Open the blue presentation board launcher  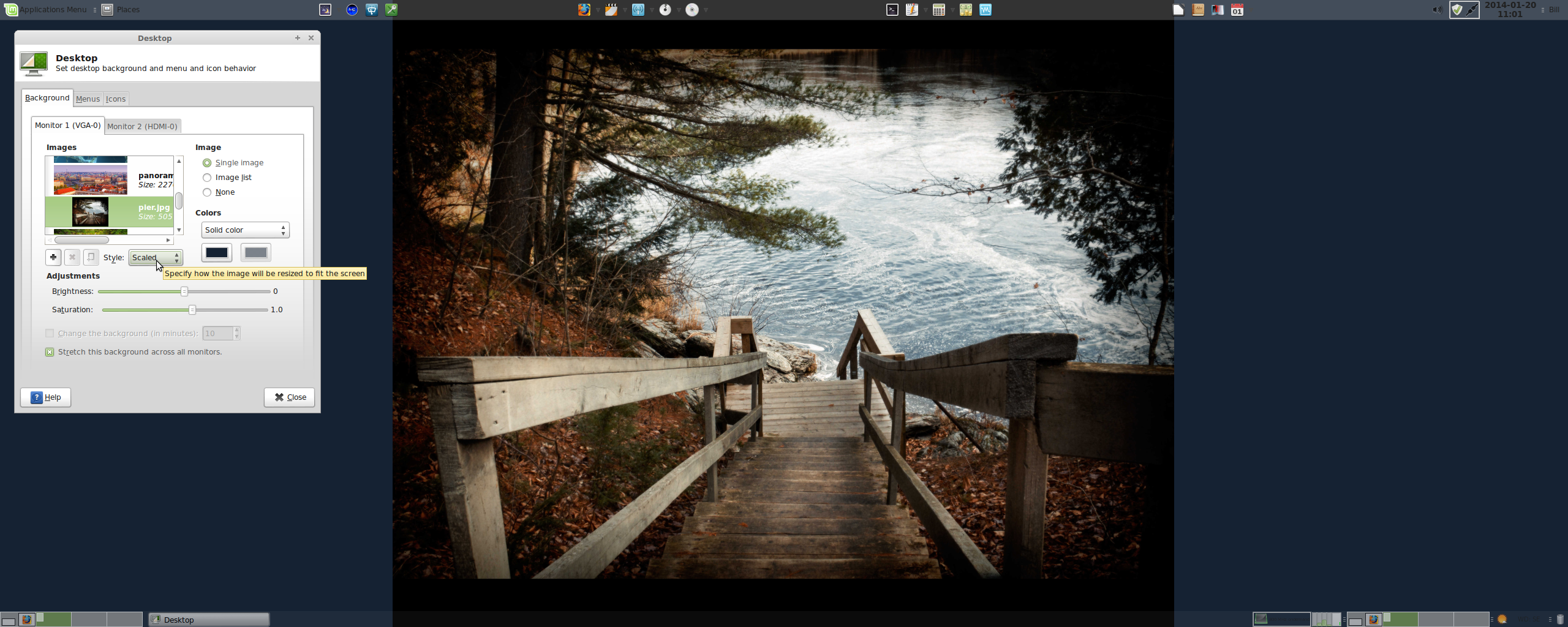(x=371, y=10)
